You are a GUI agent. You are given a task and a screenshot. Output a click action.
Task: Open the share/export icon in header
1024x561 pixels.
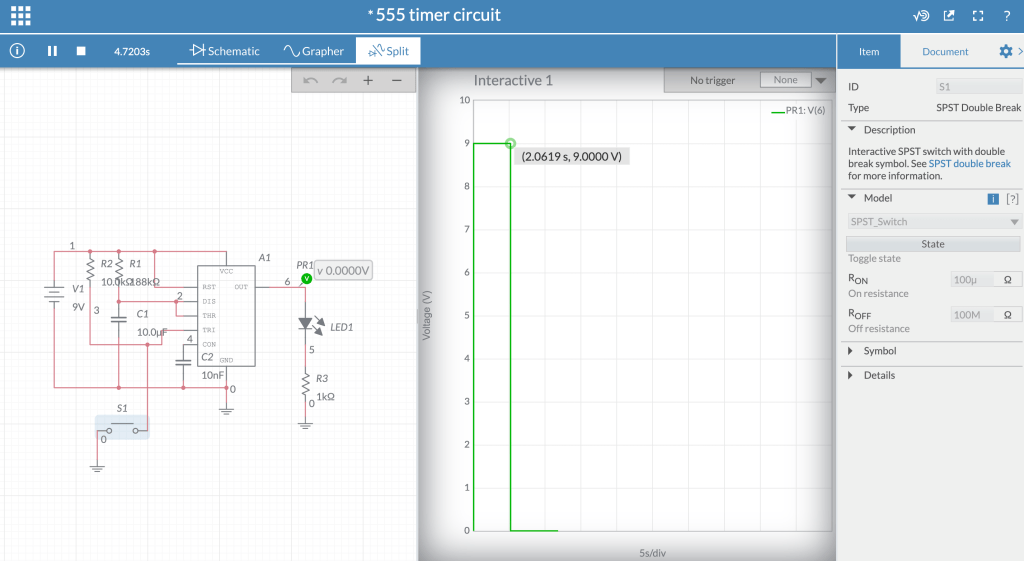(x=949, y=16)
